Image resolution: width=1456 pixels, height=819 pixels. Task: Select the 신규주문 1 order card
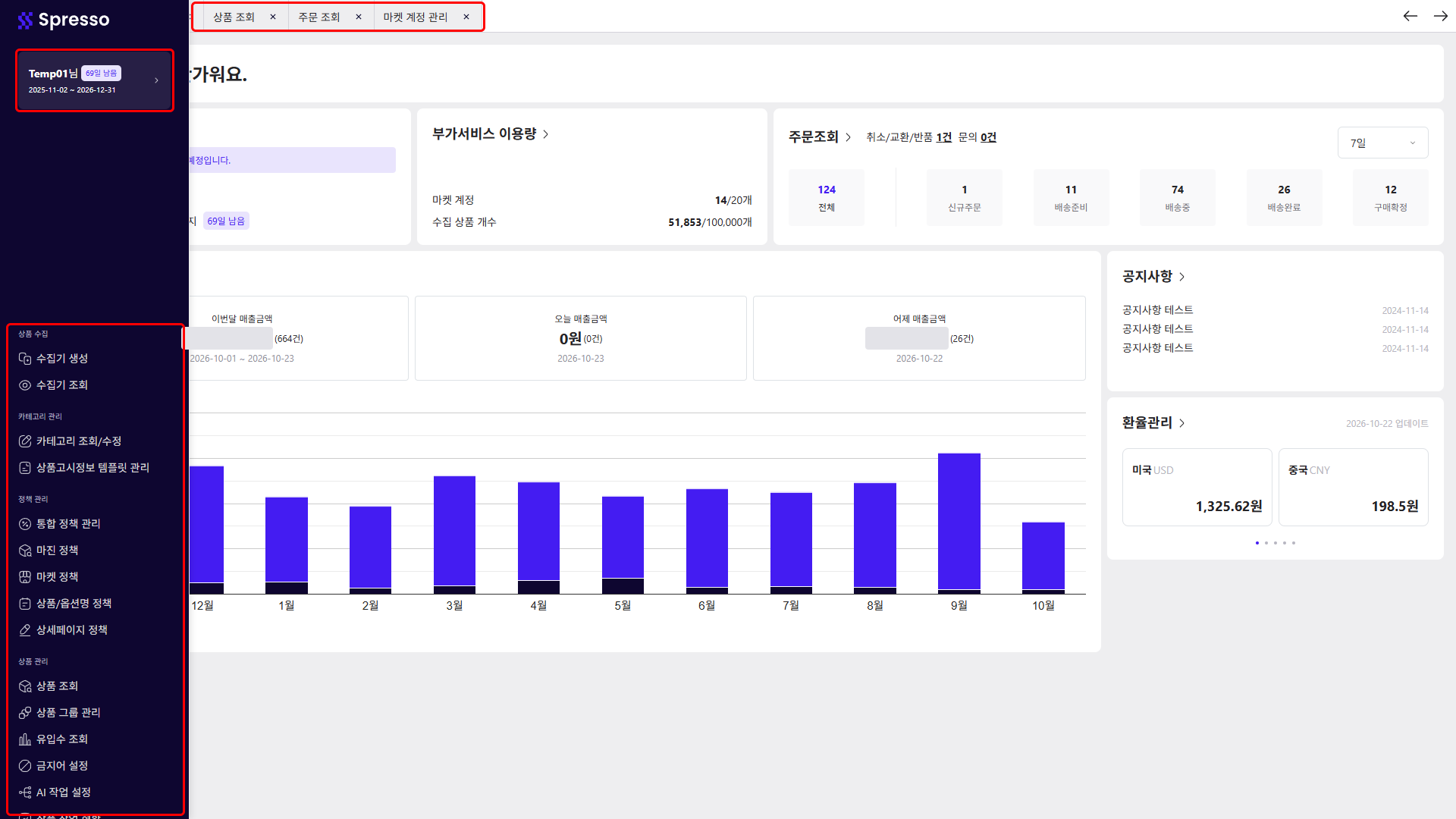click(965, 198)
